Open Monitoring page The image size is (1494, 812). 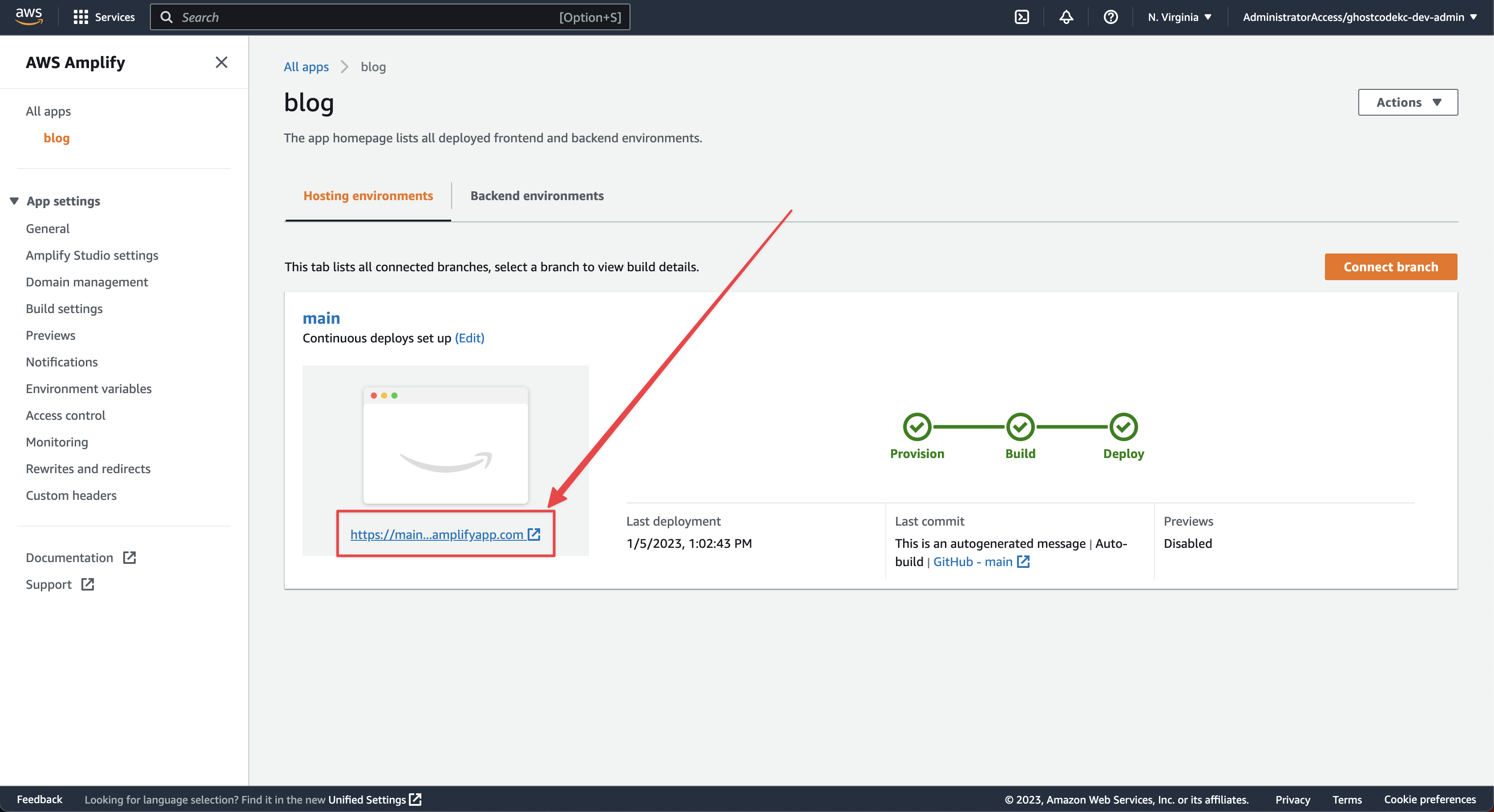click(x=57, y=442)
